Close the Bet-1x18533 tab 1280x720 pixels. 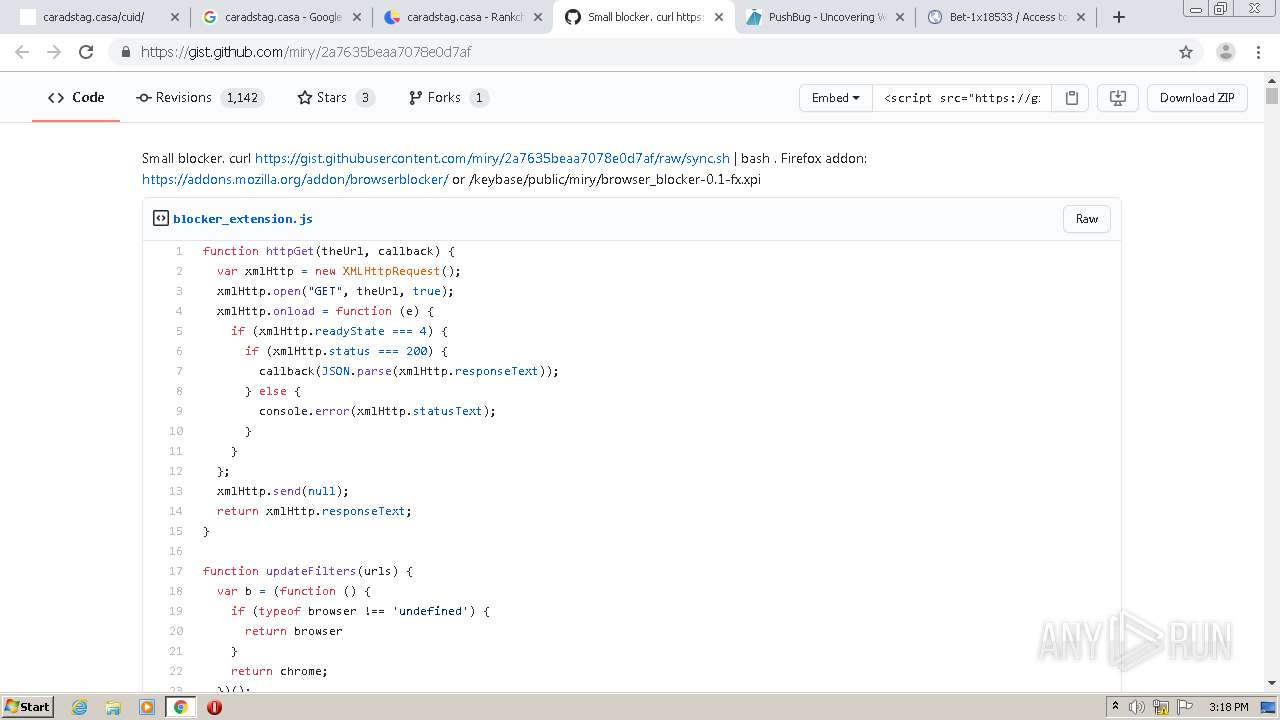coord(1081,17)
